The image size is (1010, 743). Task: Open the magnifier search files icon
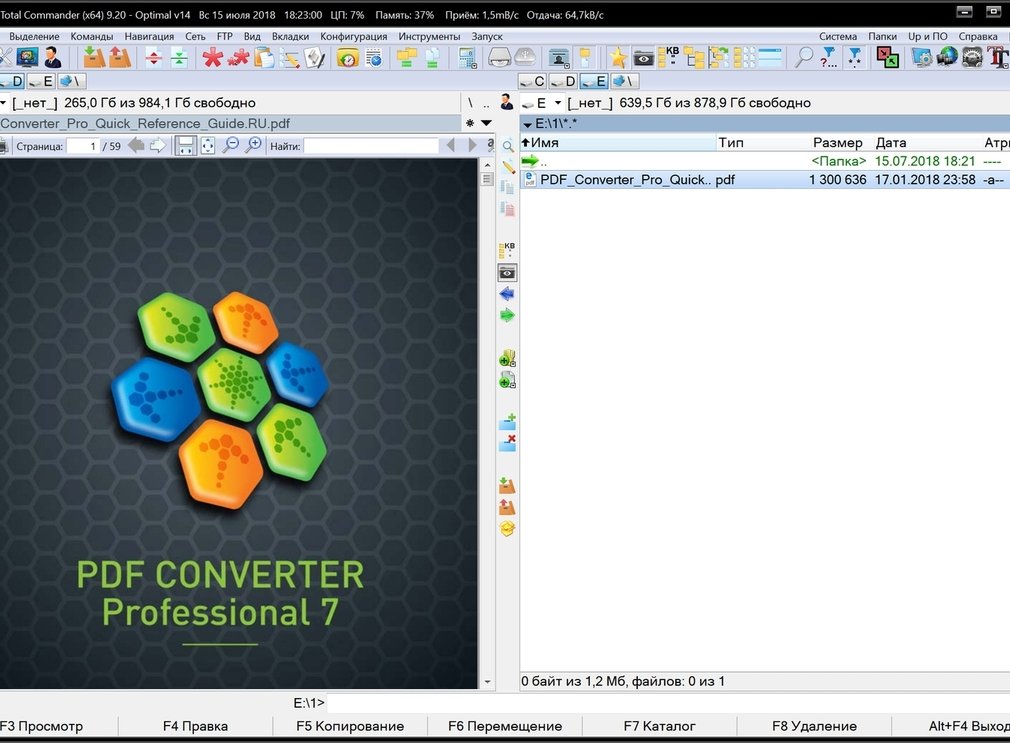(x=803, y=57)
